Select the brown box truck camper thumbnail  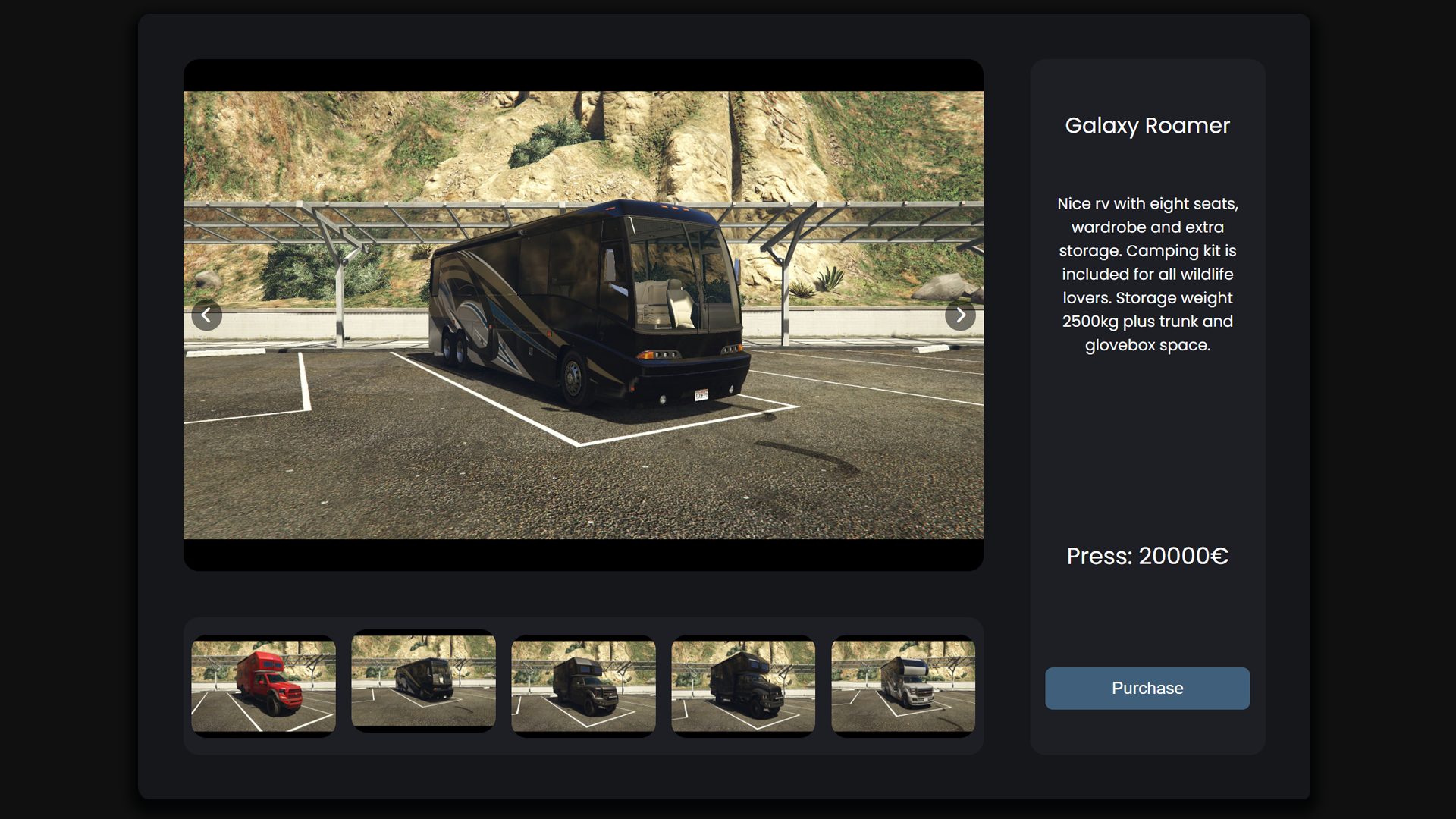[583, 686]
